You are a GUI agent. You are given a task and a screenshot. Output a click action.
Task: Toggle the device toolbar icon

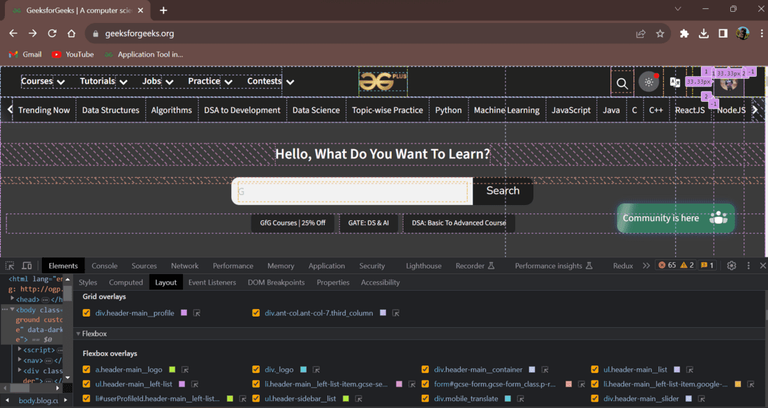pos(27,265)
